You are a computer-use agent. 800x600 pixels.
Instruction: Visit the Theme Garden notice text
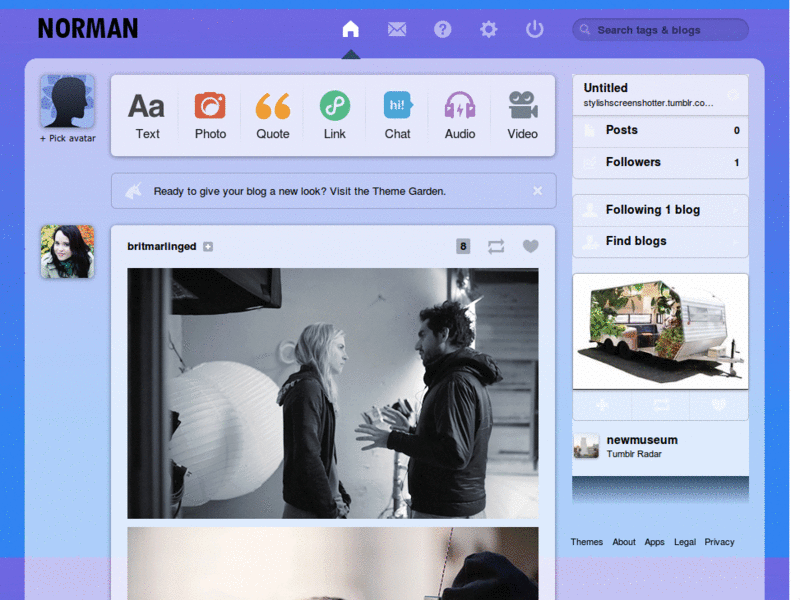tap(299, 191)
